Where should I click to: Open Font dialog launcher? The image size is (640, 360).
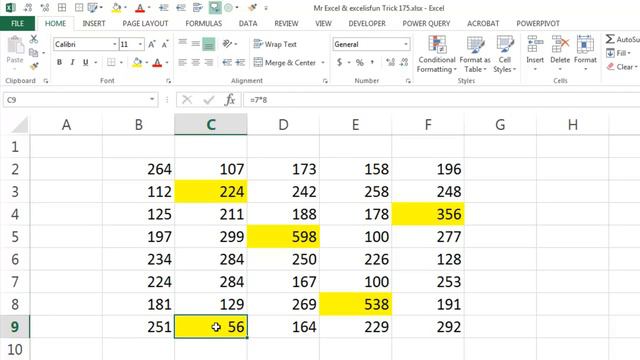pos(168,81)
